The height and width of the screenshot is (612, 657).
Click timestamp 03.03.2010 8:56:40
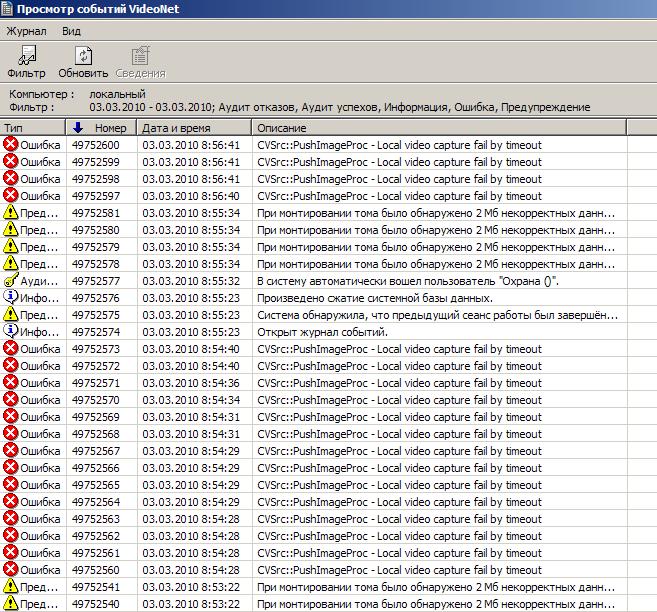point(191,196)
